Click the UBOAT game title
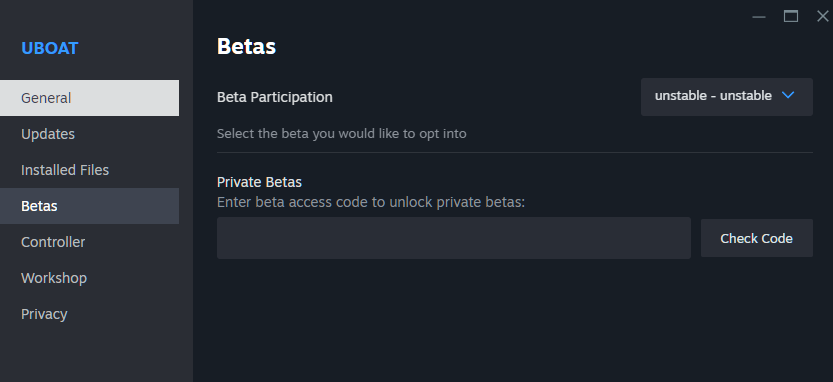Screen dimensions: 833x382 tap(49, 48)
